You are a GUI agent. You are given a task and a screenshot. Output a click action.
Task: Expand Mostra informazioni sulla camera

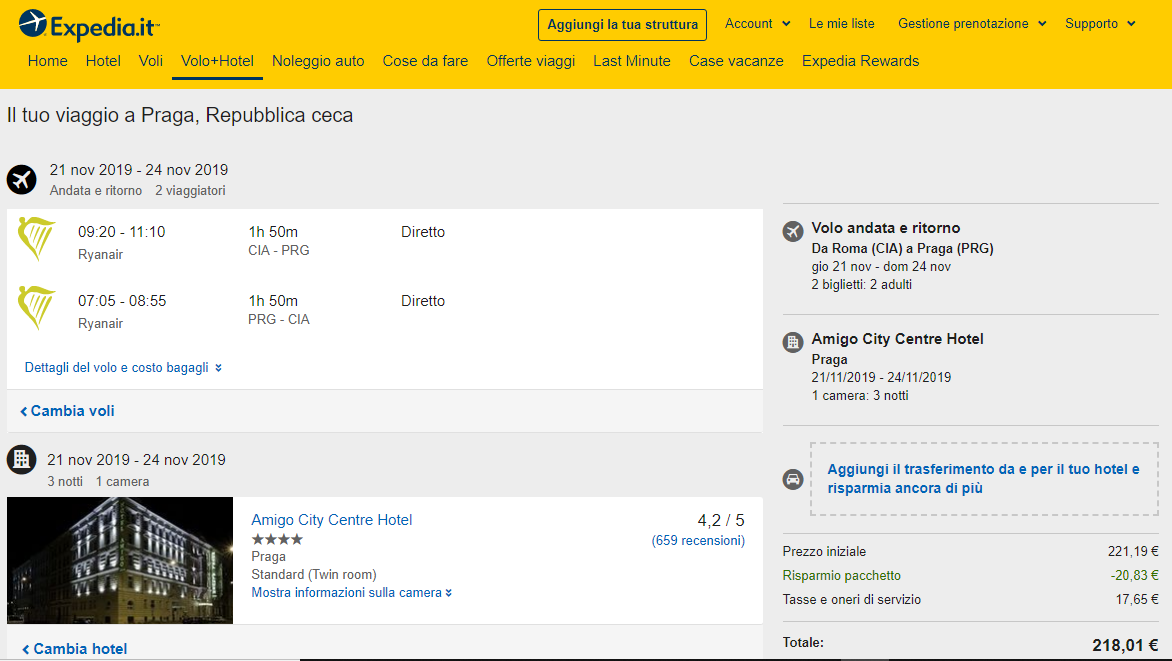(x=351, y=592)
